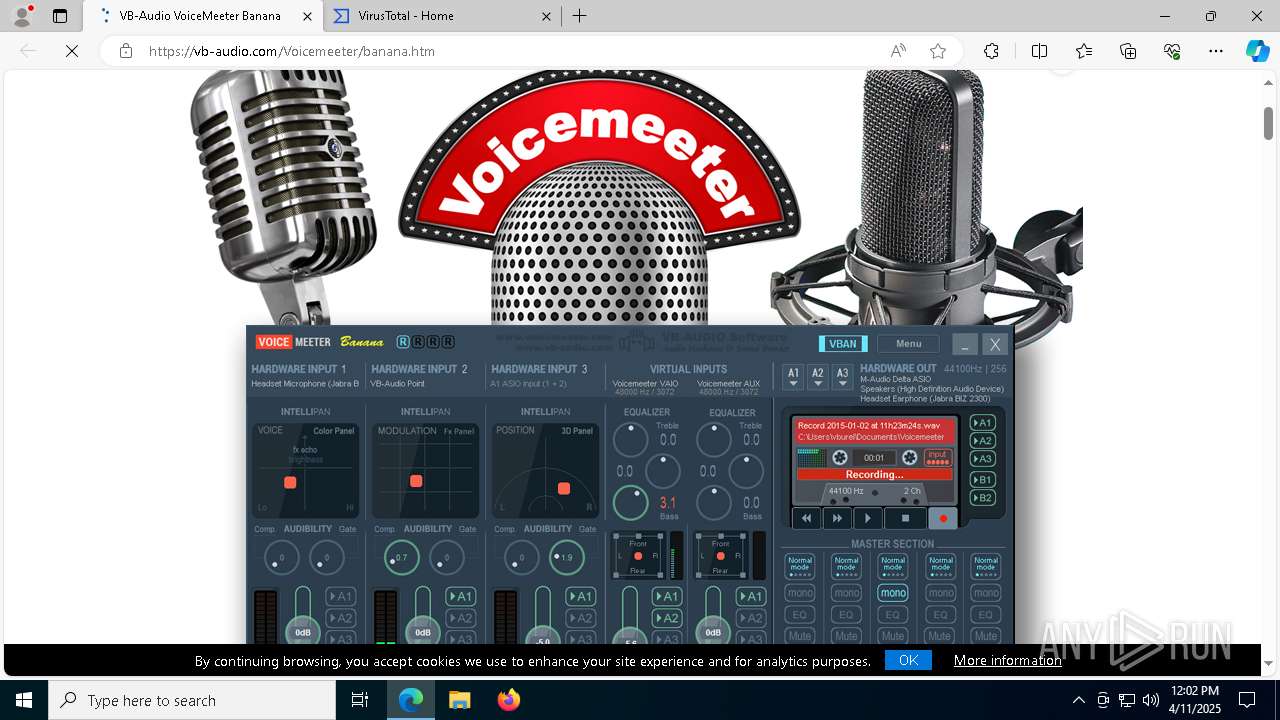
Task: Select Hardware Input 1 device label
Action: (305, 384)
